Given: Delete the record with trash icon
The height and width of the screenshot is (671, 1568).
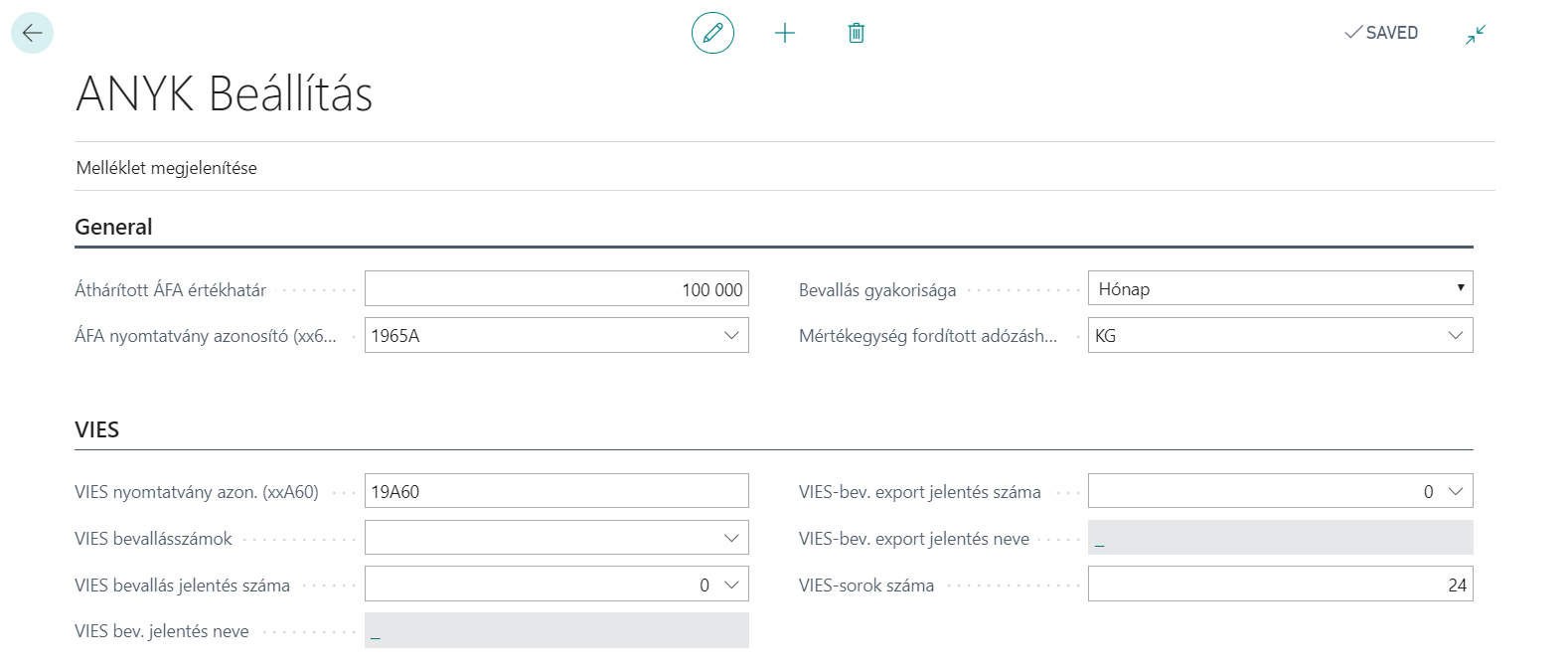Looking at the screenshot, I should click(x=856, y=33).
